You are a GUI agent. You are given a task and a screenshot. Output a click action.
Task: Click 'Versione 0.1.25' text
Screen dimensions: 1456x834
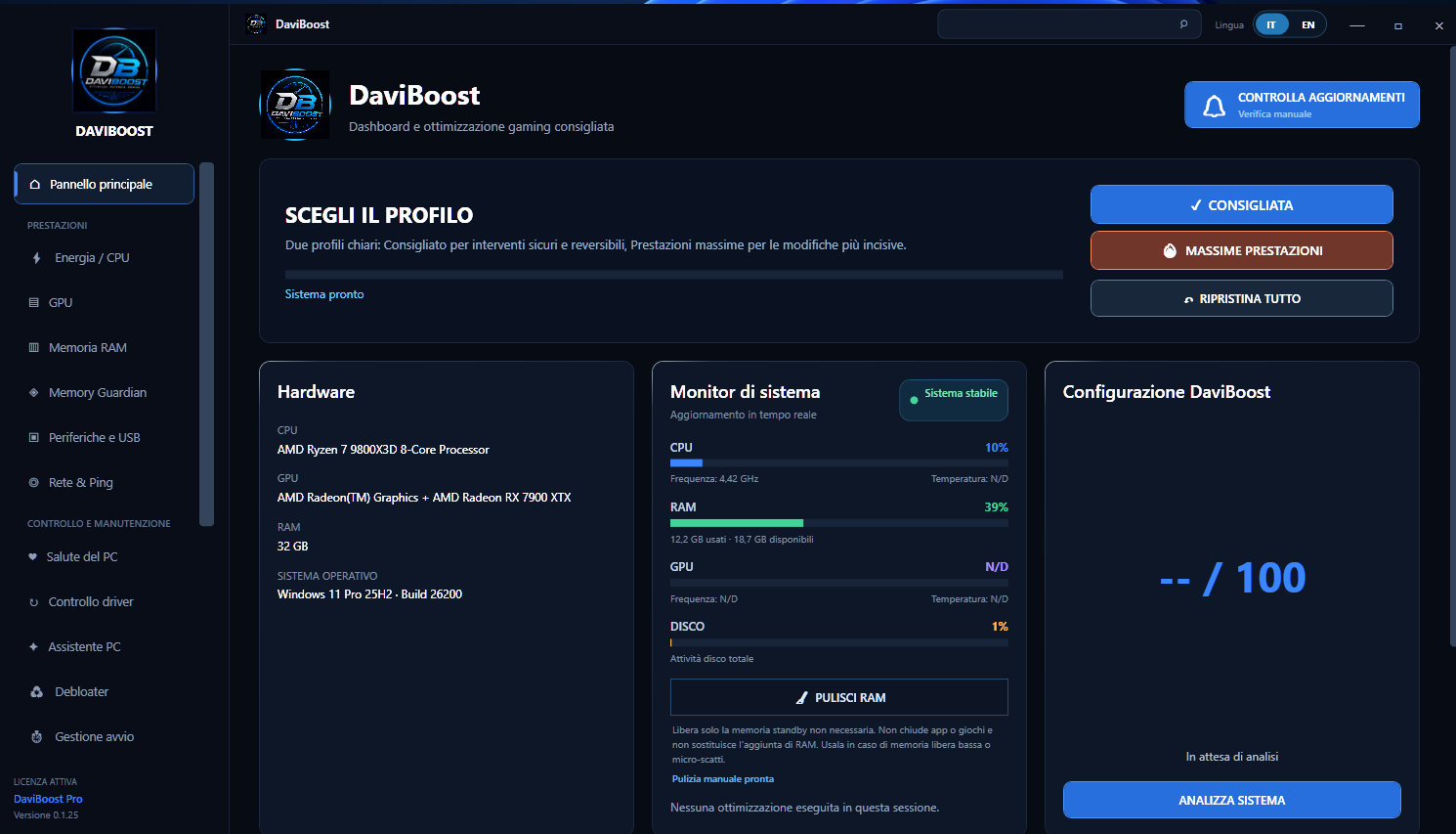[x=46, y=815]
